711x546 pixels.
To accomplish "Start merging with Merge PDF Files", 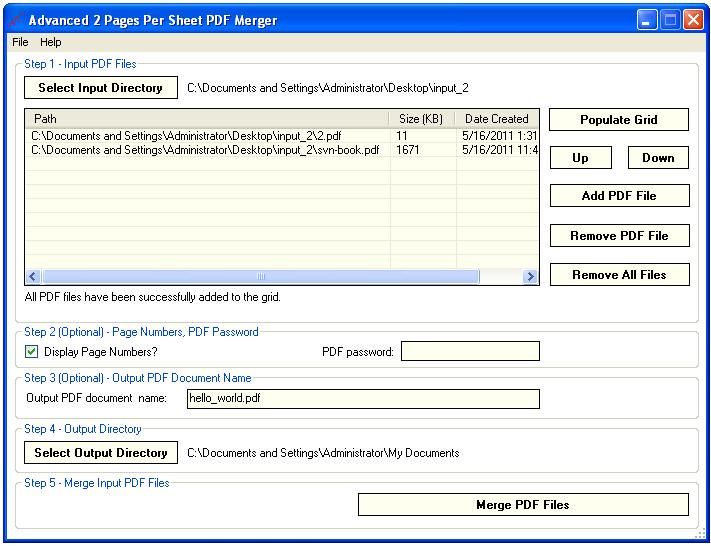I will [x=523, y=505].
